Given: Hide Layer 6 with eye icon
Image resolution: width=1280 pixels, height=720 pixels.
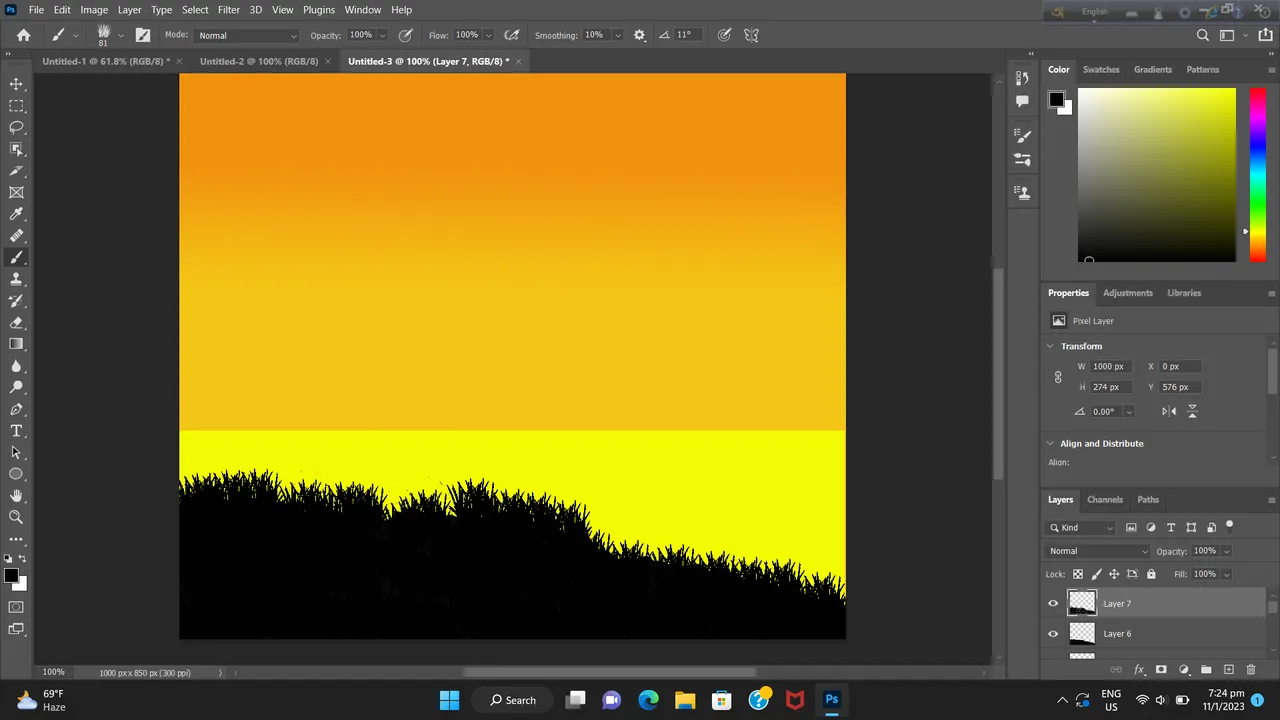Looking at the screenshot, I should [x=1053, y=633].
